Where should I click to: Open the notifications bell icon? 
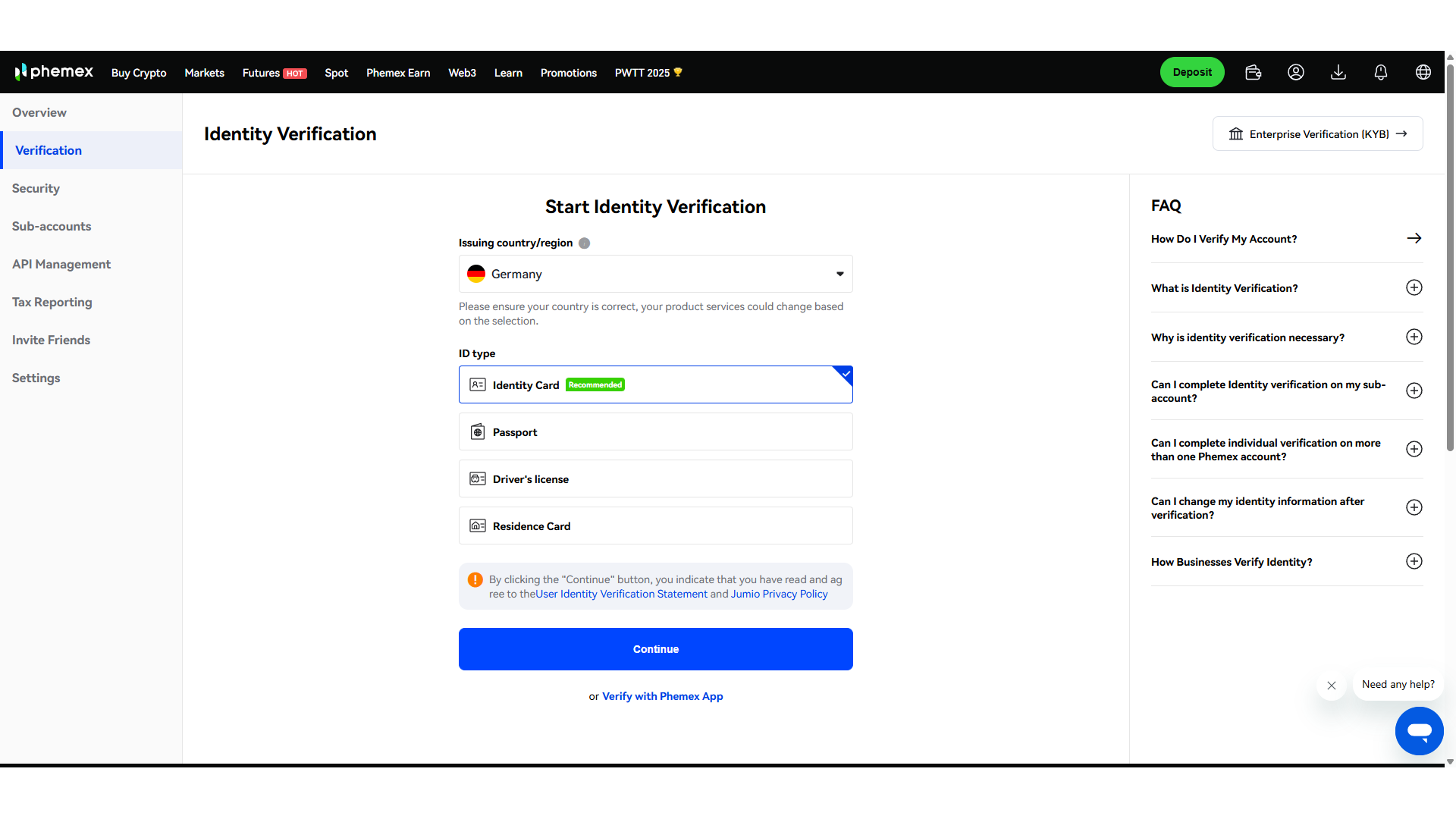1381,72
